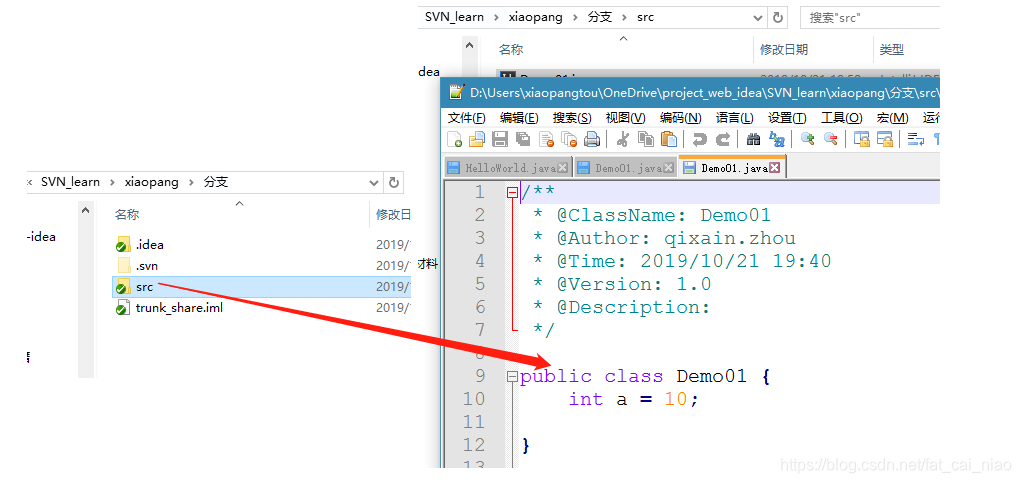Click the Copy toolbar icon
1021x483 pixels.
coord(645,139)
